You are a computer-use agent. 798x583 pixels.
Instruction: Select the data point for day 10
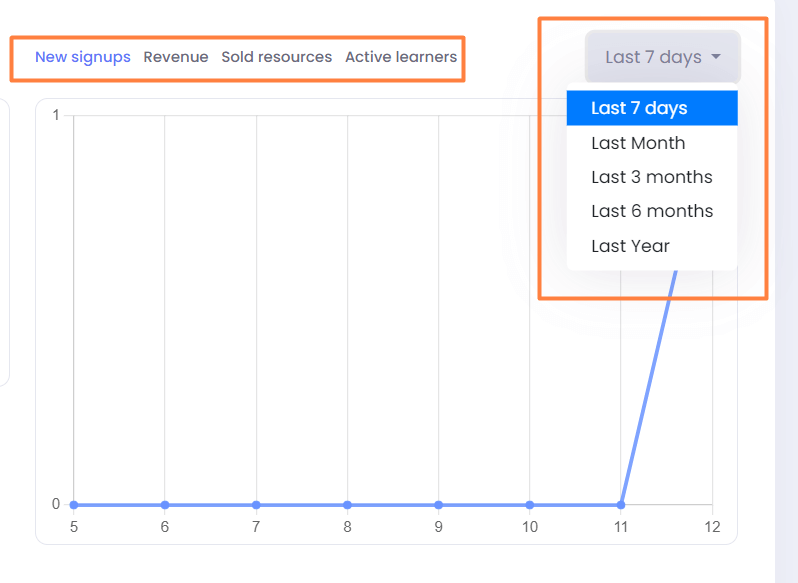pyautogui.click(x=530, y=505)
